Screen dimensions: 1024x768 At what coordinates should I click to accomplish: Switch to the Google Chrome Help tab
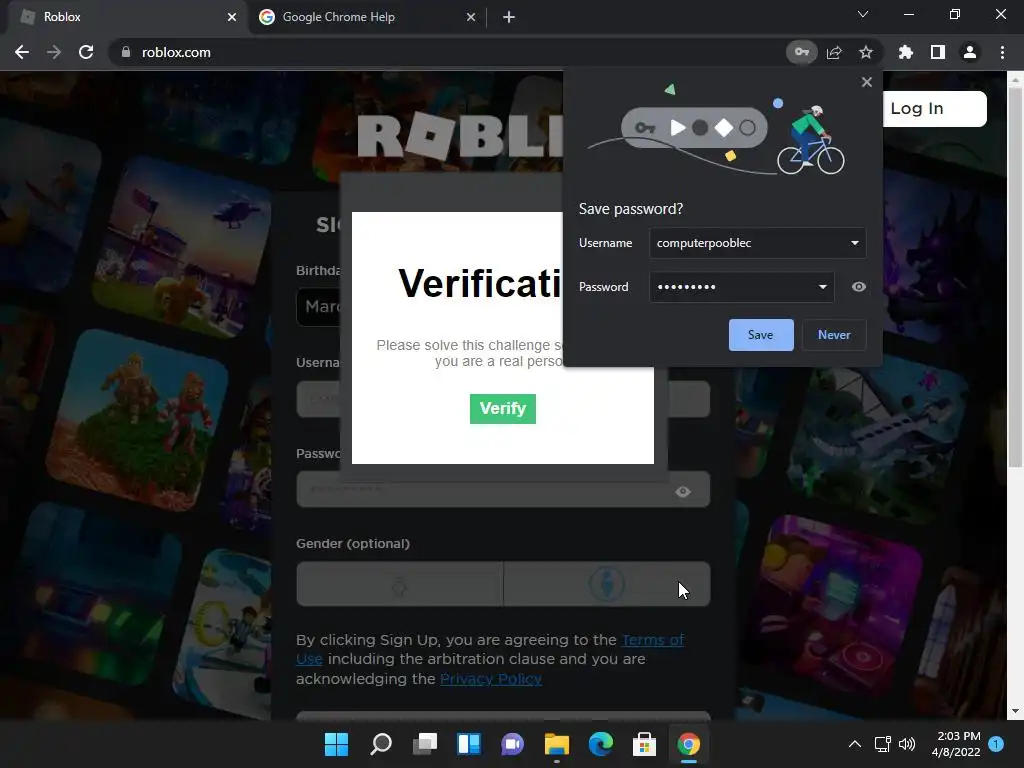point(366,17)
